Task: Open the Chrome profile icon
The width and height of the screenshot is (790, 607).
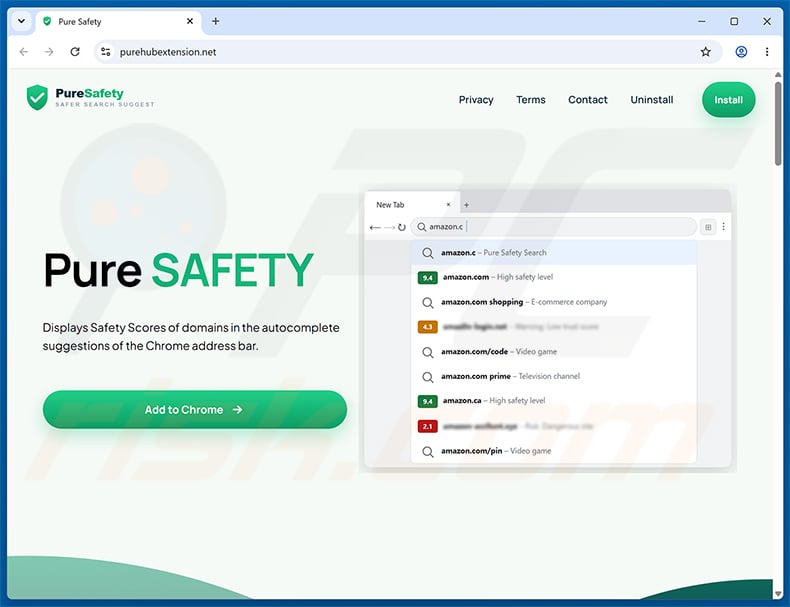Action: point(741,52)
